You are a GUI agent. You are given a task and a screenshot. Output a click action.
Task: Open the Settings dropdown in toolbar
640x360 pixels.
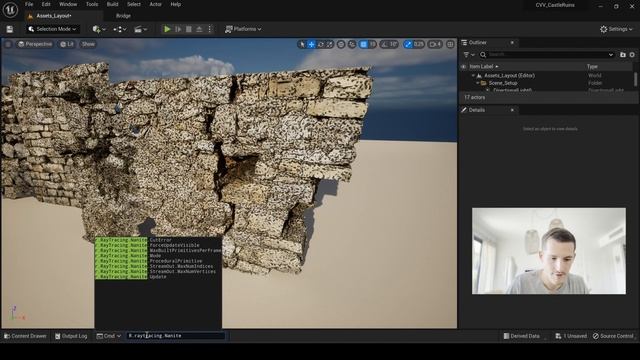[x=616, y=29]
